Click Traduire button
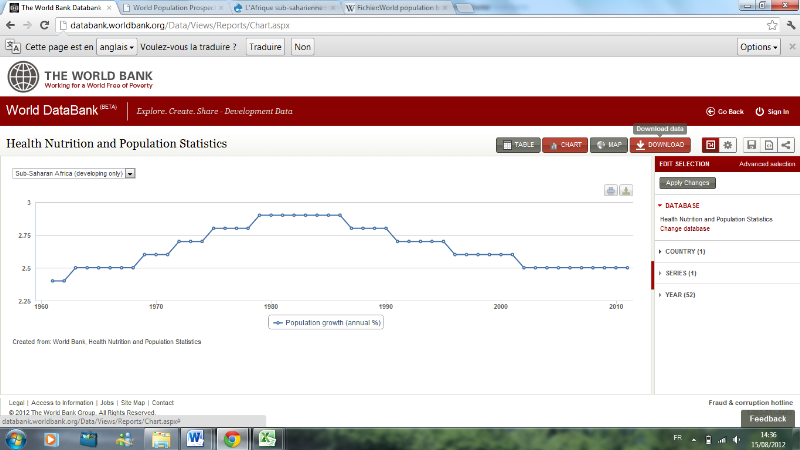This screenshot has width=800, height=450. pyautogui.click(x=265, y=47)
